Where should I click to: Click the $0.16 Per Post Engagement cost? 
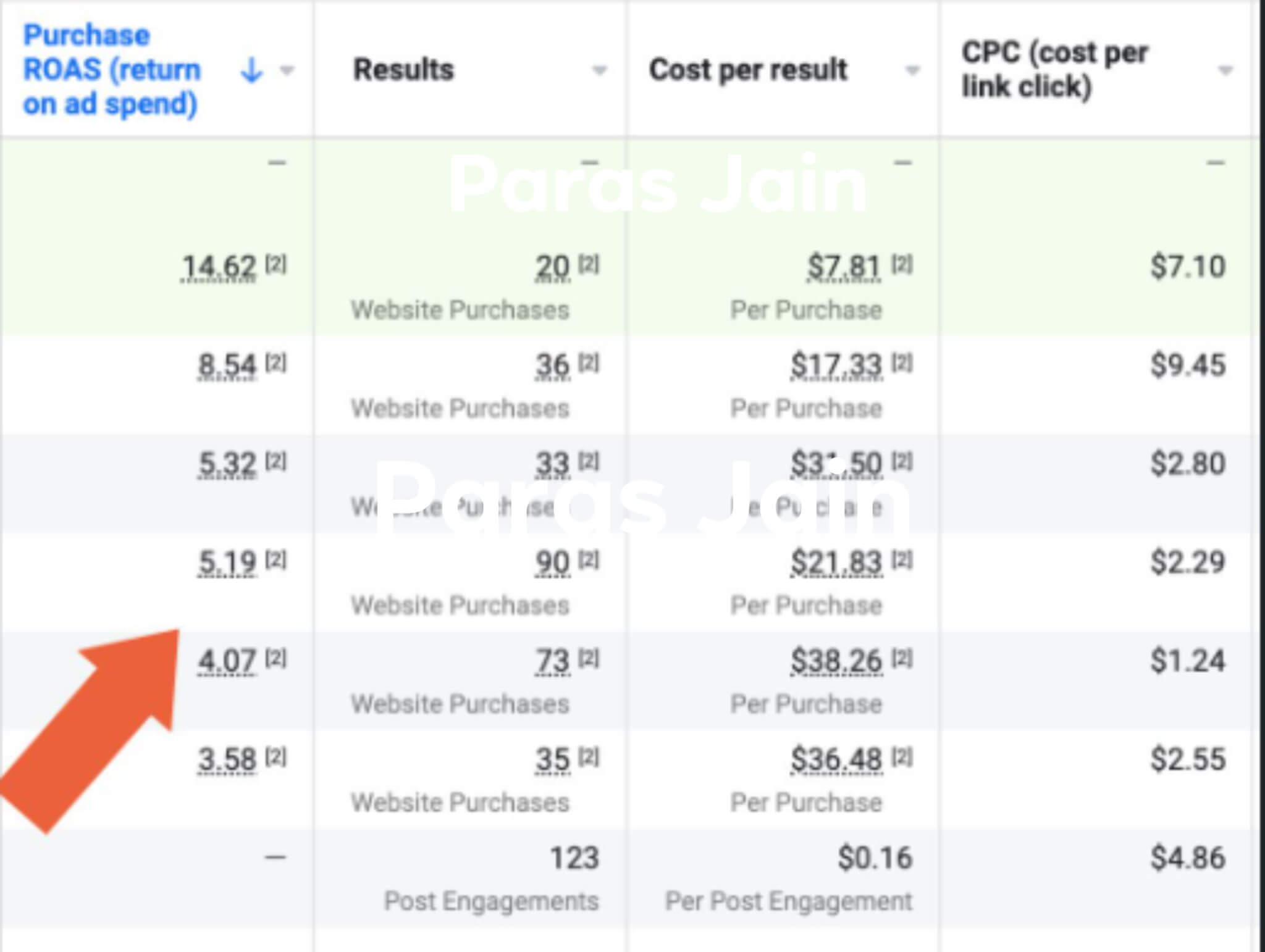click(875, 858)
